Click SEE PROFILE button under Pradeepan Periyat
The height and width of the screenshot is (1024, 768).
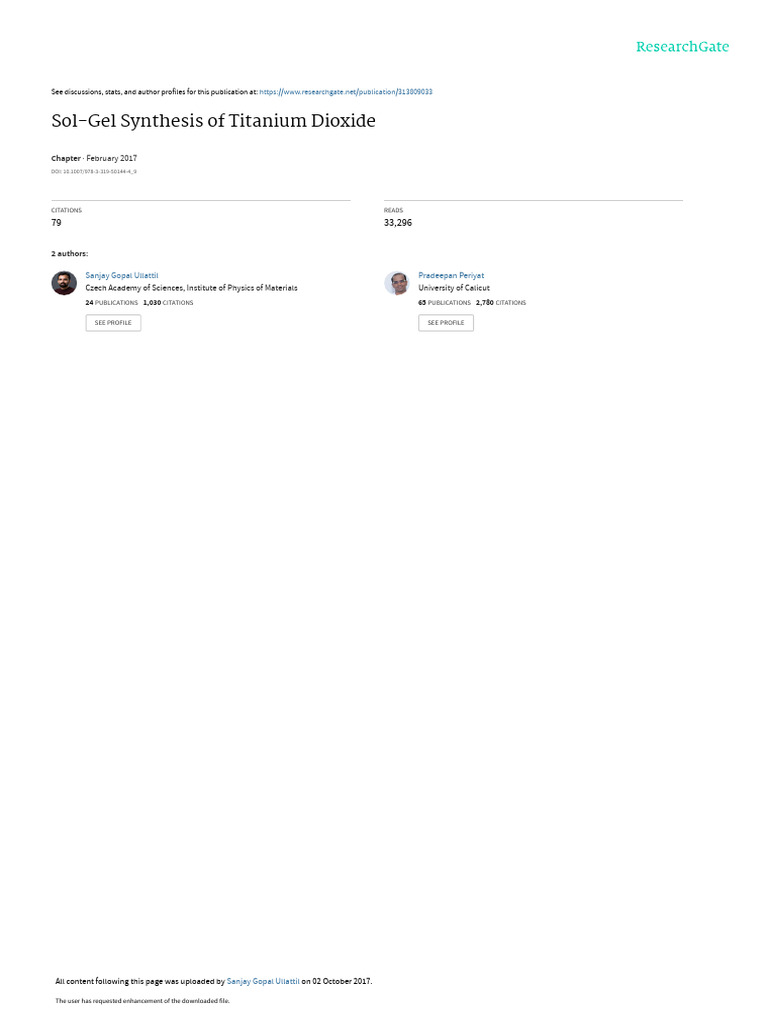point(446,323)
